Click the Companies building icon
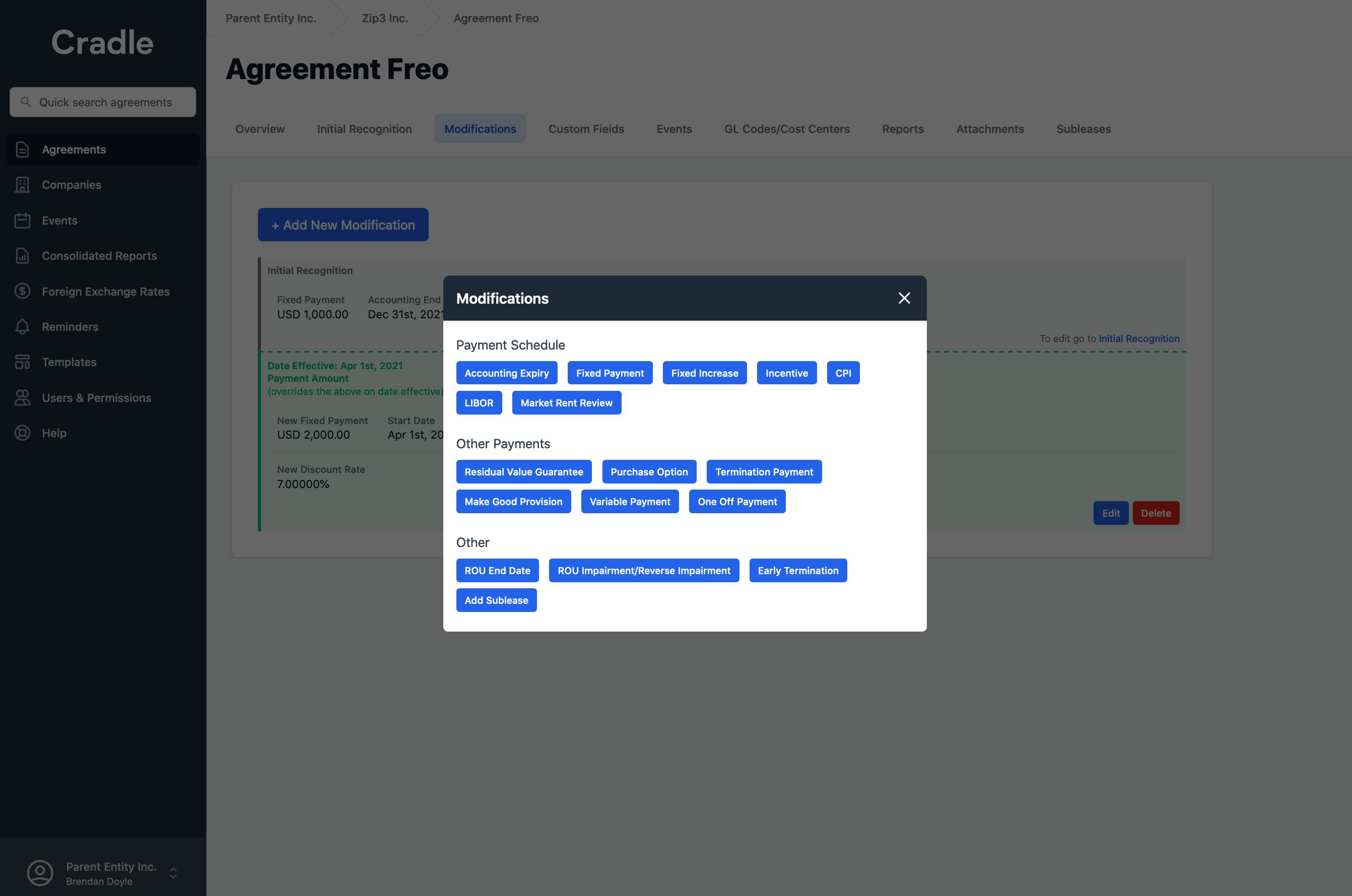 (x=22, y=185)
